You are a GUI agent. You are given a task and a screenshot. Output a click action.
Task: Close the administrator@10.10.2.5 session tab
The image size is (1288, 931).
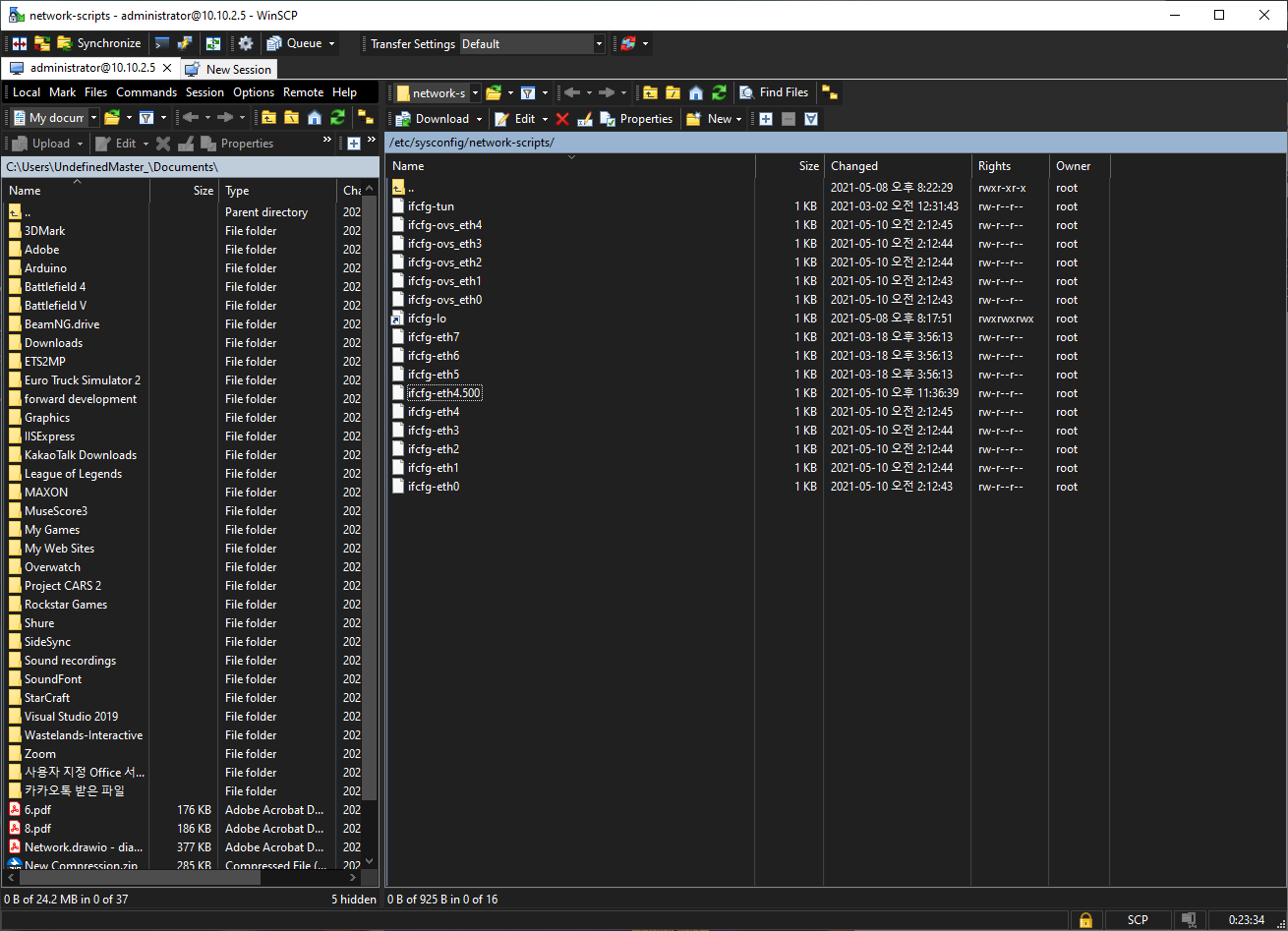[167, 68]
